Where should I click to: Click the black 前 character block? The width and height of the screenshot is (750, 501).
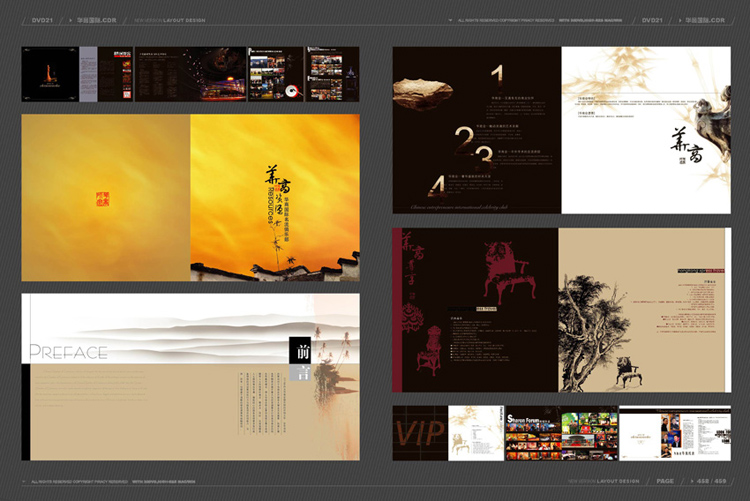click(x=301, y=351)
